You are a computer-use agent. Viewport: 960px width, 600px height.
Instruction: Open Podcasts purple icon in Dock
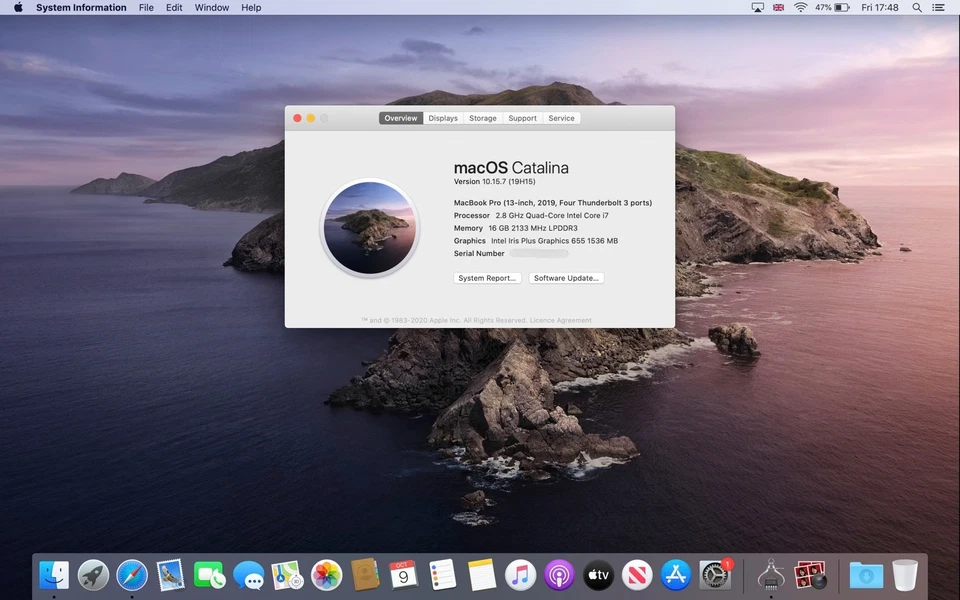pos(560,576)
